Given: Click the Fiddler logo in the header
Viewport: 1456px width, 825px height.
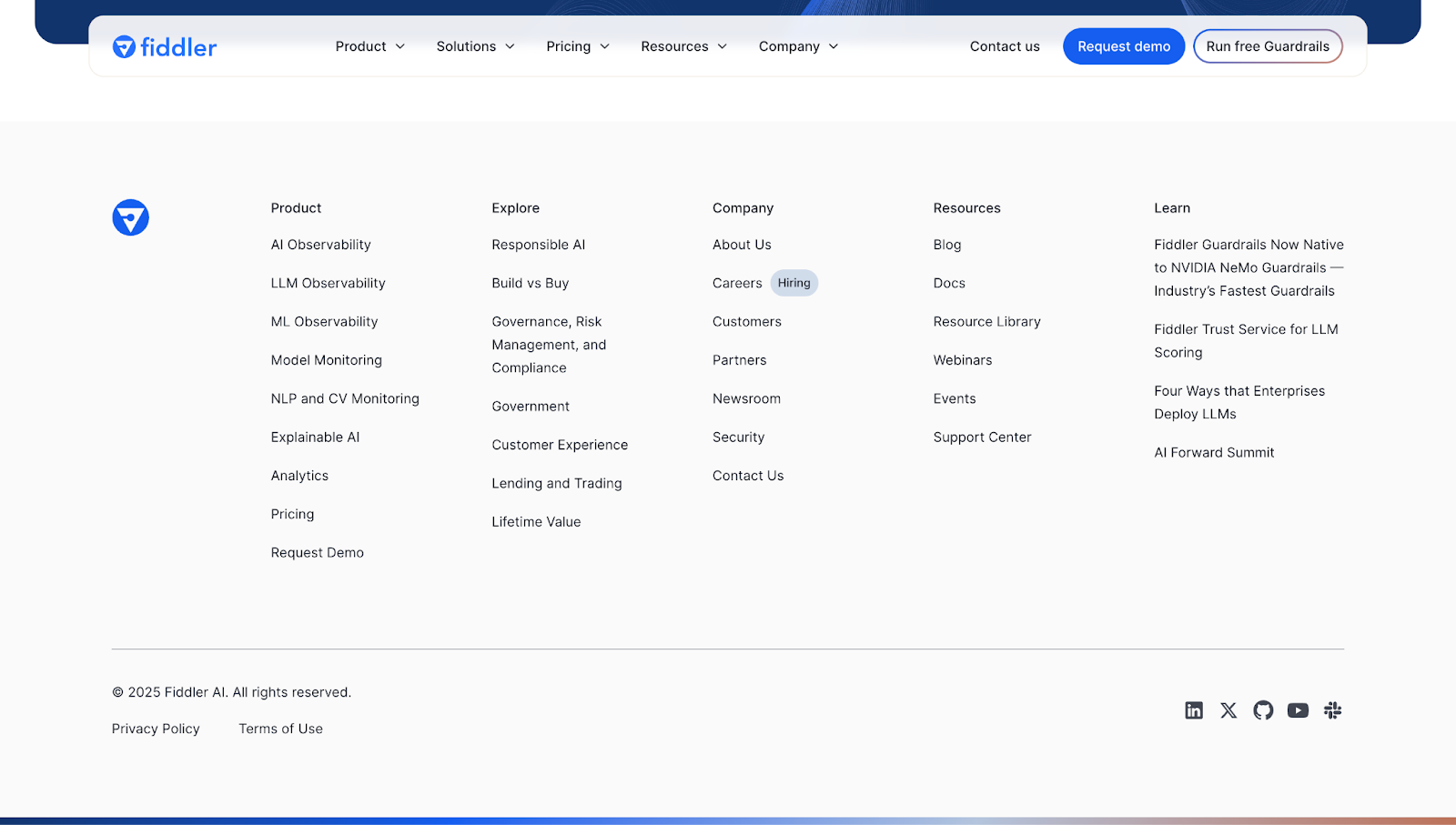Looking at the screenshot, I should pyautogui.click(x=164, y=46).
